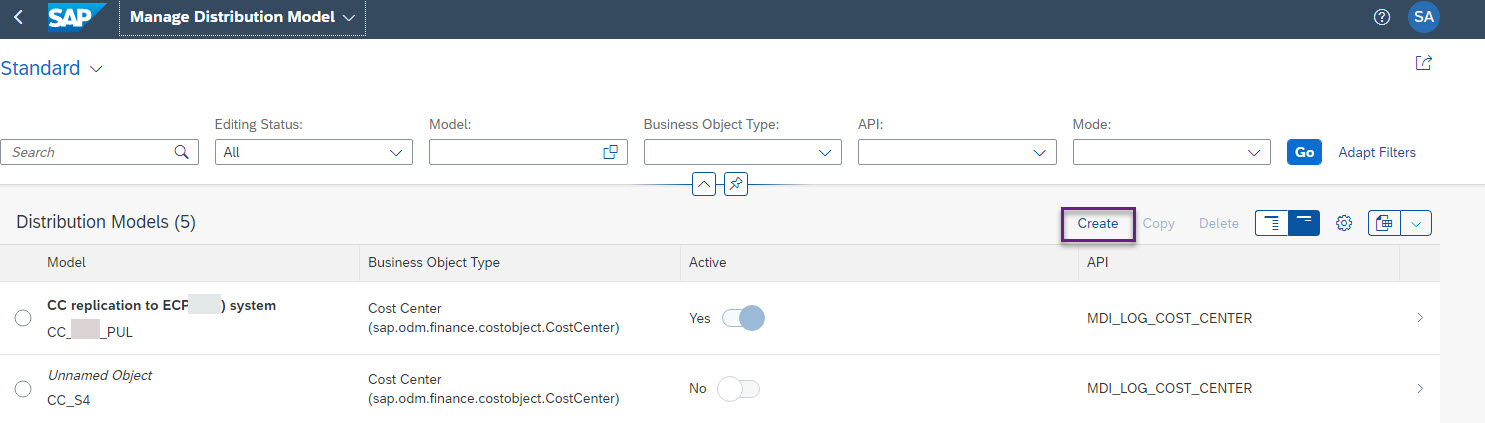Pin the filter header bar

(x=736, y=184)
